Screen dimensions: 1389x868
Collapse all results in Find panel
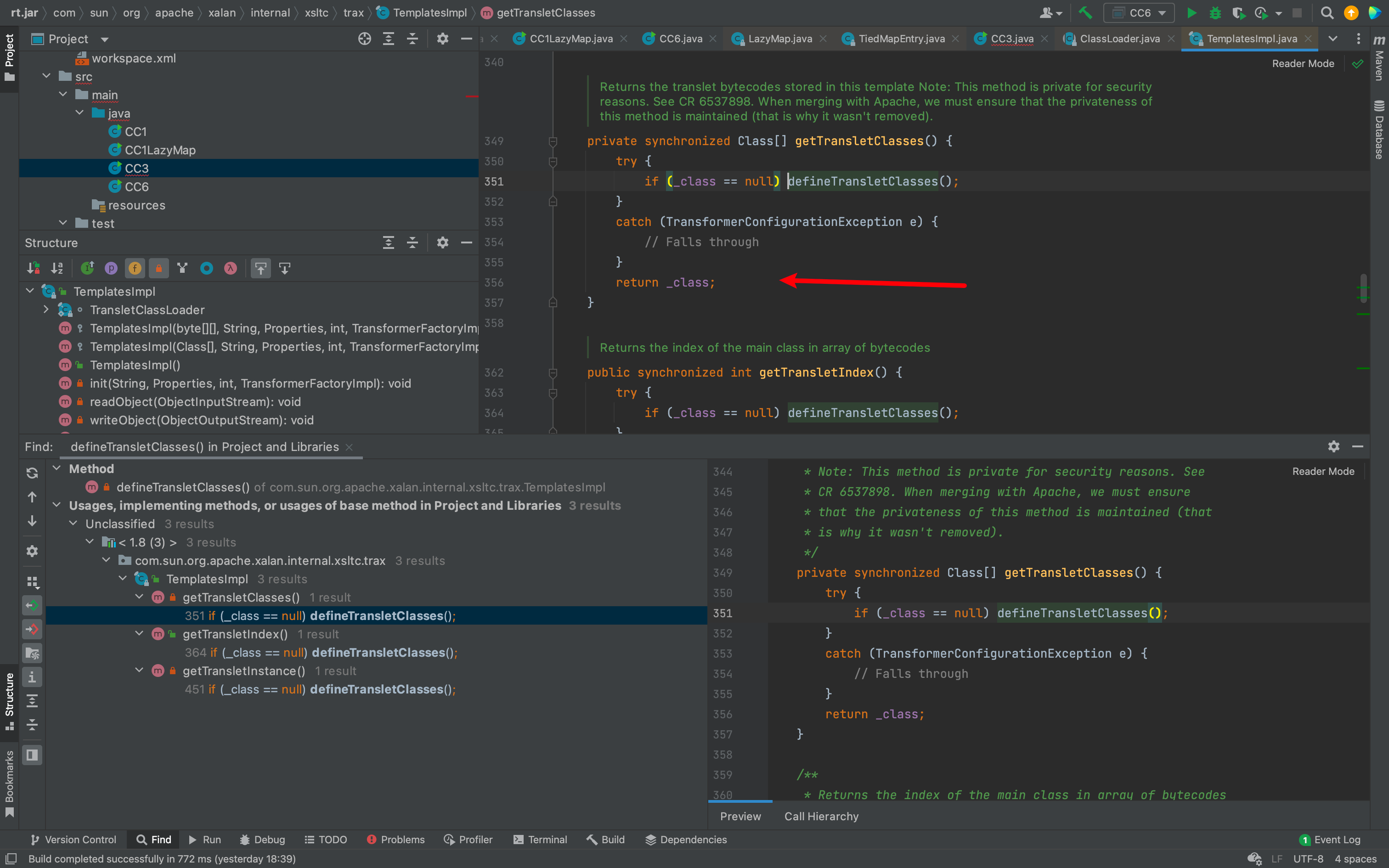point(32,725)
